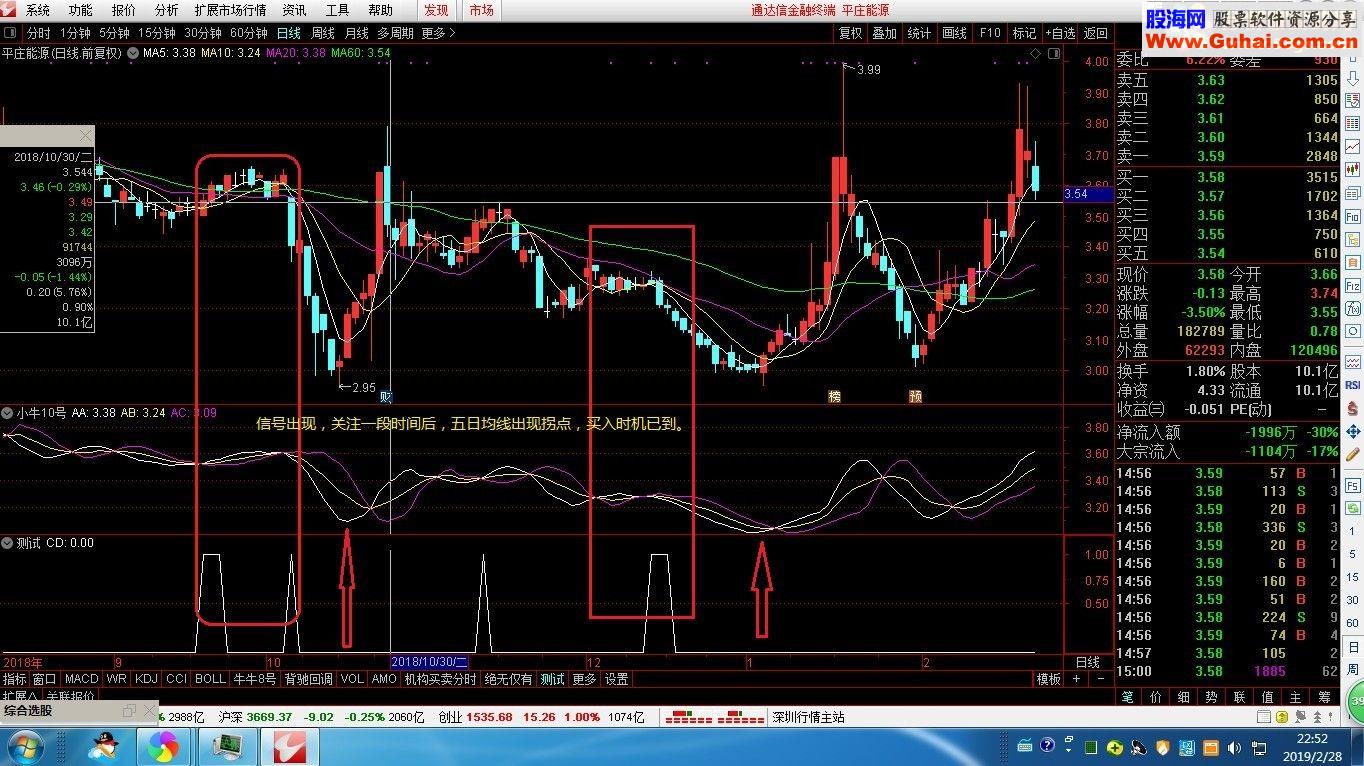Click the line chart icon in the right sidebar

click(1353, 146)
